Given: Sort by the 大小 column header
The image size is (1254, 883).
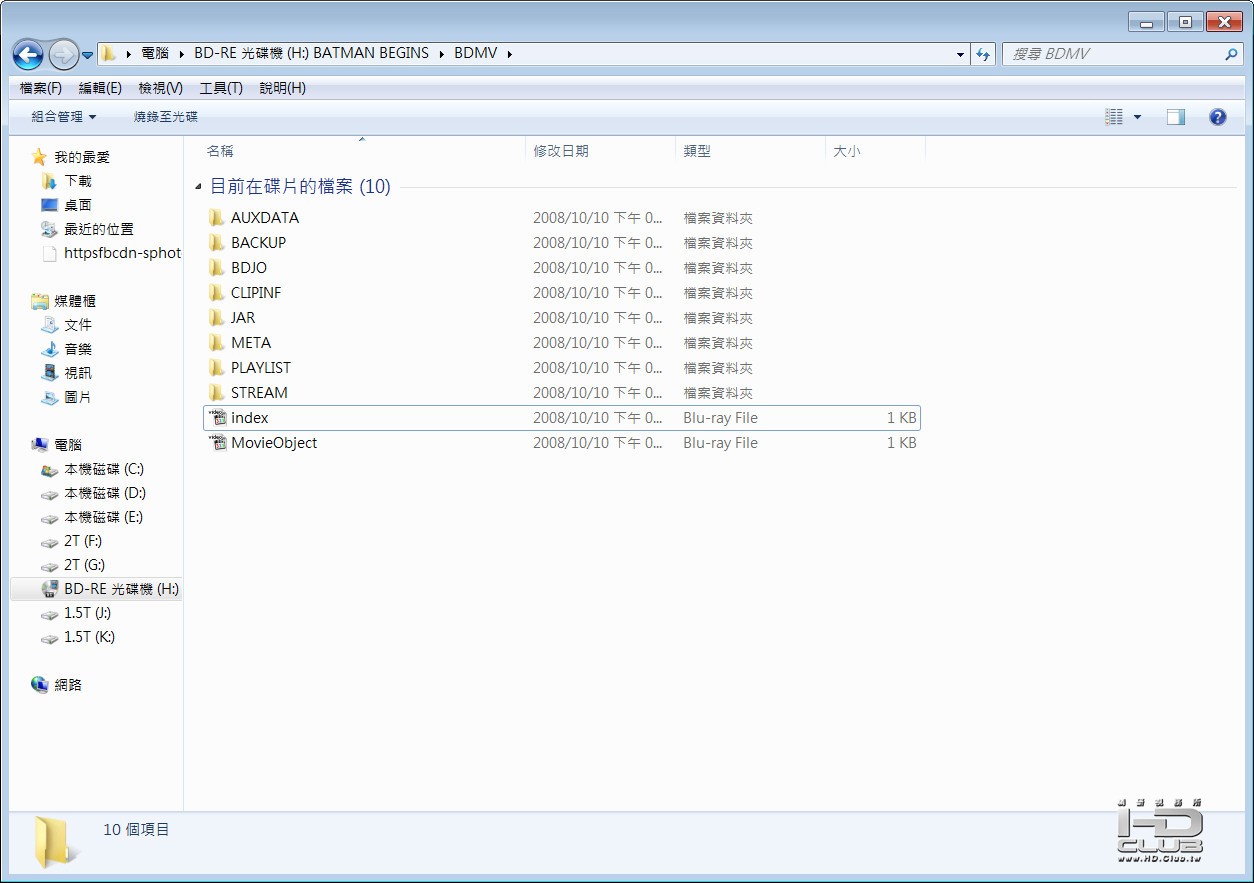Looking at the screenshot, I should [875, 151].
